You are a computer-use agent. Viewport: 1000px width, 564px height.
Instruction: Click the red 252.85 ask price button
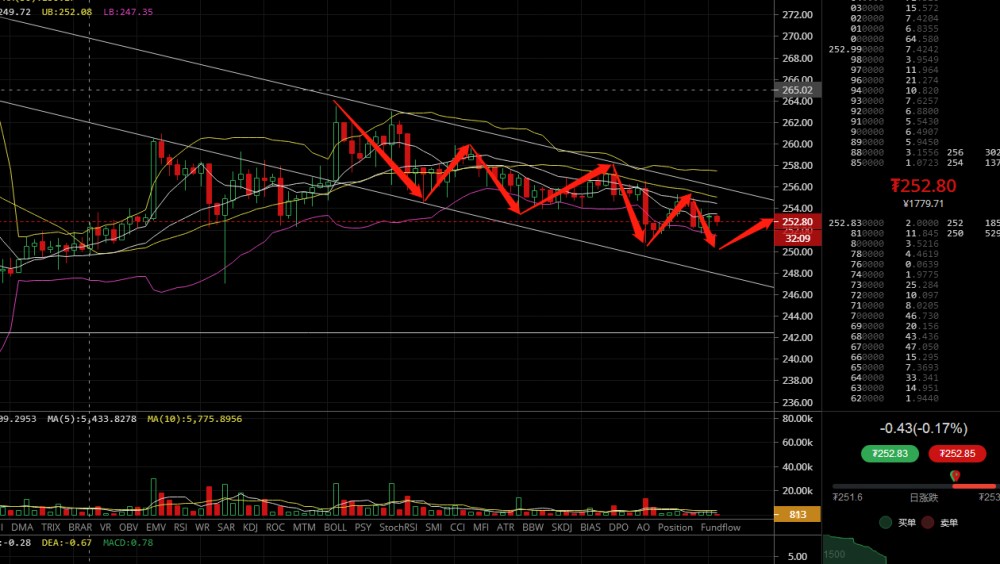[957, 453]
